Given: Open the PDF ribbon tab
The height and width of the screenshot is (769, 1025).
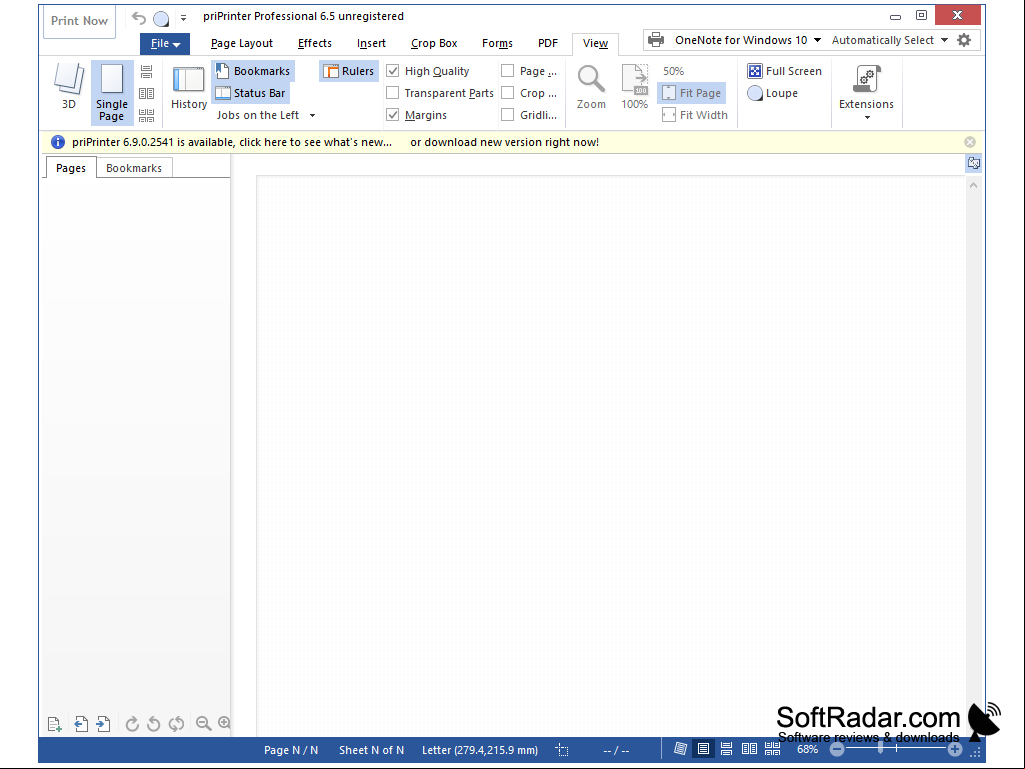Looking at the screenshot, I should pyautogui.click(x=548, y=43).
